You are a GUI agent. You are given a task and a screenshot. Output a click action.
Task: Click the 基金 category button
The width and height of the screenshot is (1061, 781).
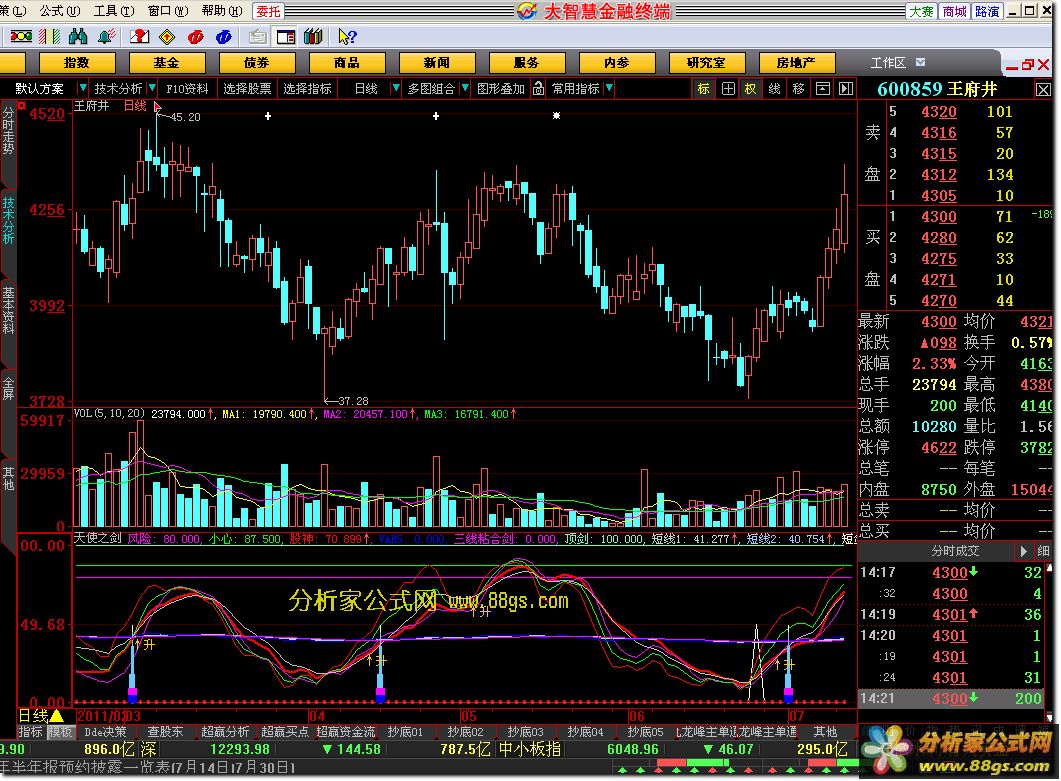pyautogui.click(x=166, y=63)
